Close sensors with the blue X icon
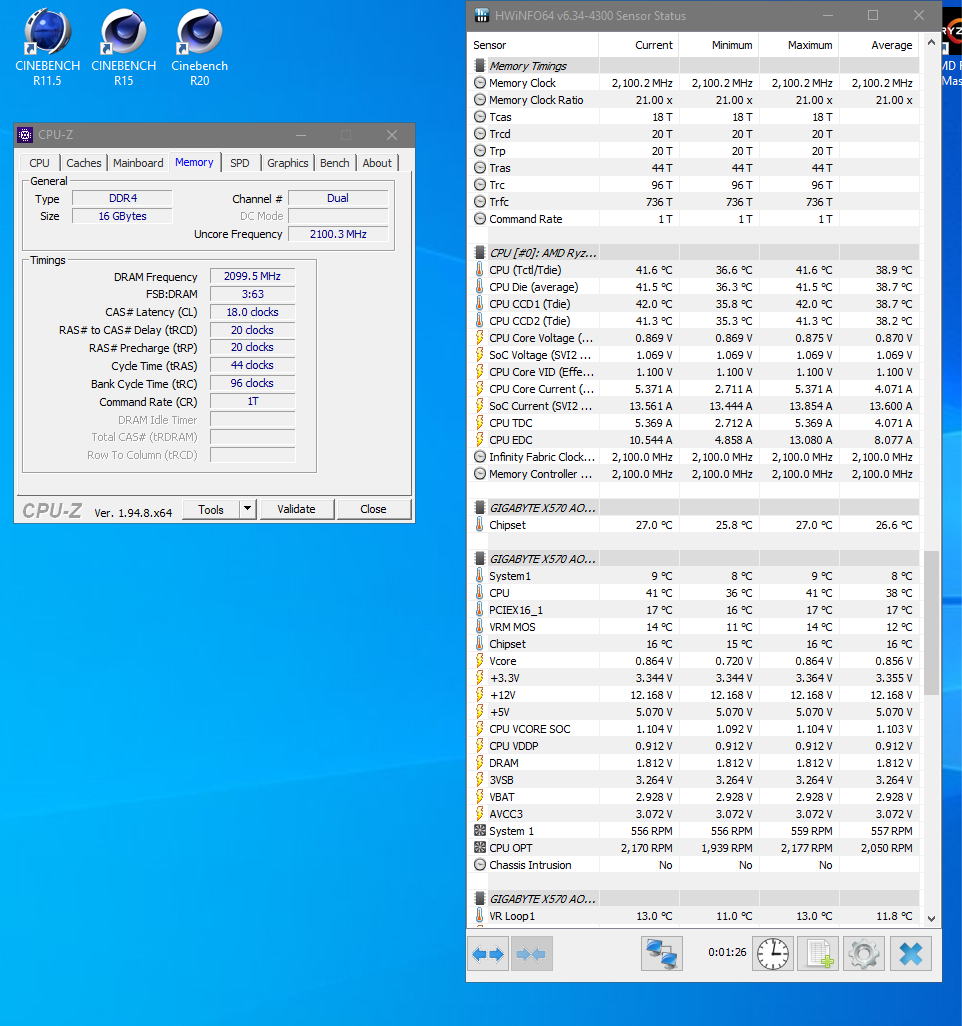This screenshot has height=1026, width=962. pos(911,953)
